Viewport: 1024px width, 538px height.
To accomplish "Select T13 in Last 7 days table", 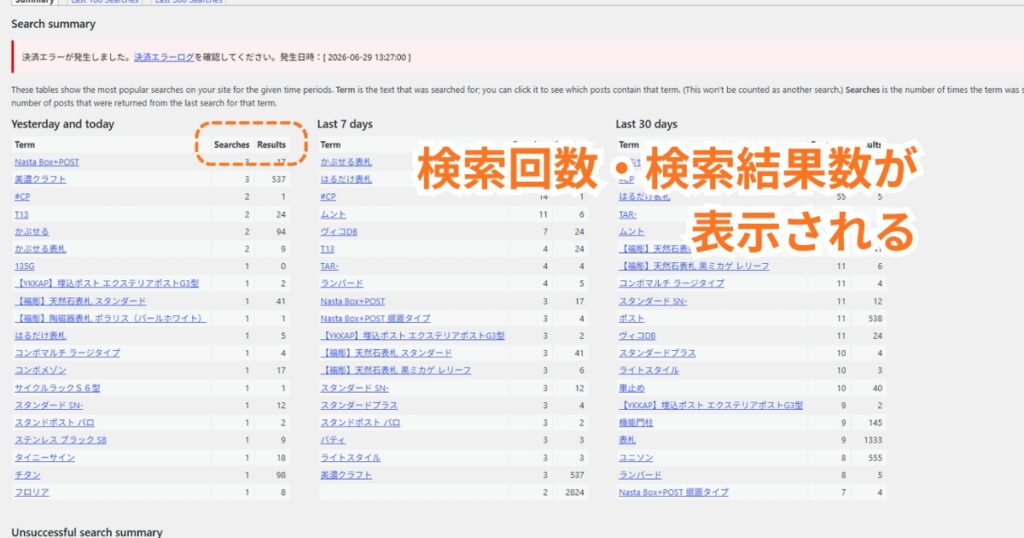I will click(x=327, y=249).
